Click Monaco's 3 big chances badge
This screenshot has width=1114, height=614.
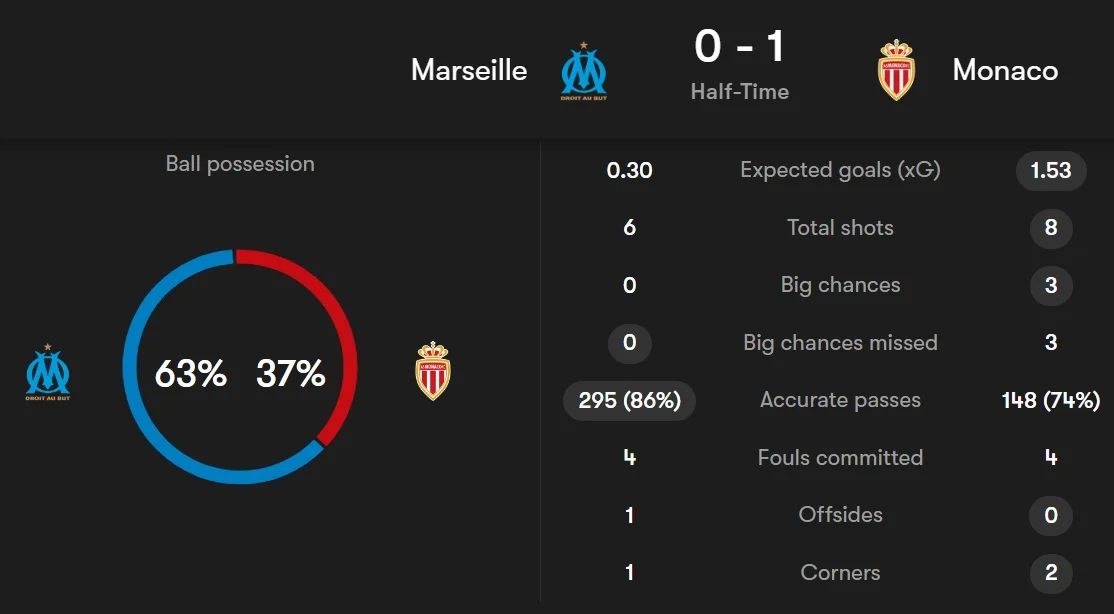pyautogui.click(x=1051, y=285)
